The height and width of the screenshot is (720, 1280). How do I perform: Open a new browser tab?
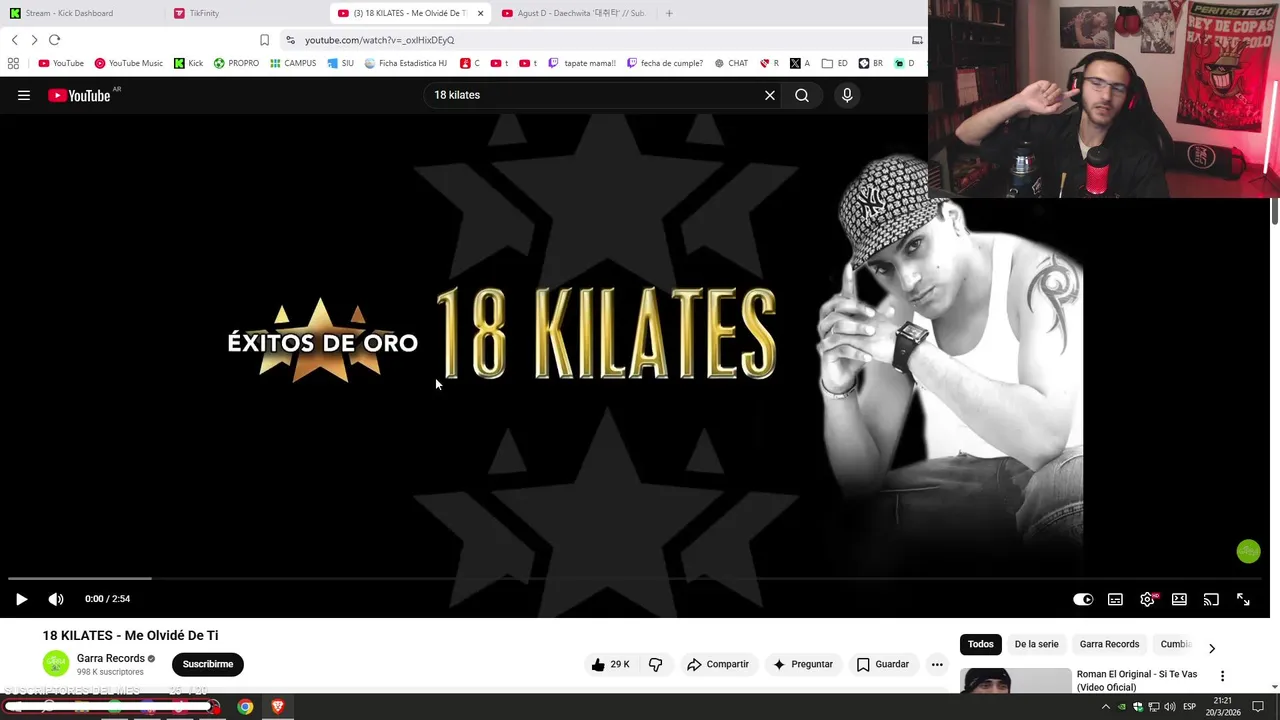coord(669,13)
